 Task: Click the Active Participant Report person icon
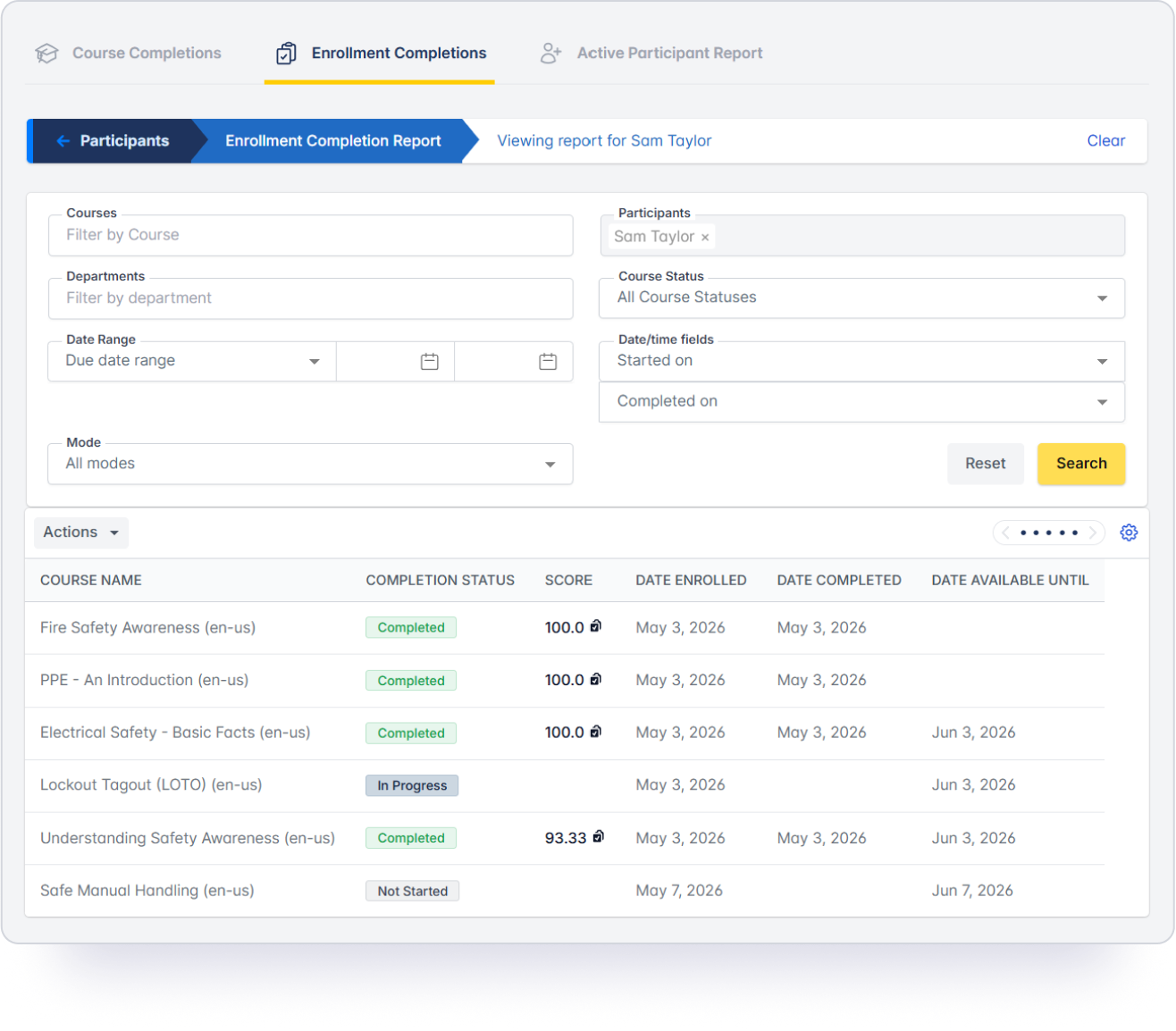click(550, 54)
